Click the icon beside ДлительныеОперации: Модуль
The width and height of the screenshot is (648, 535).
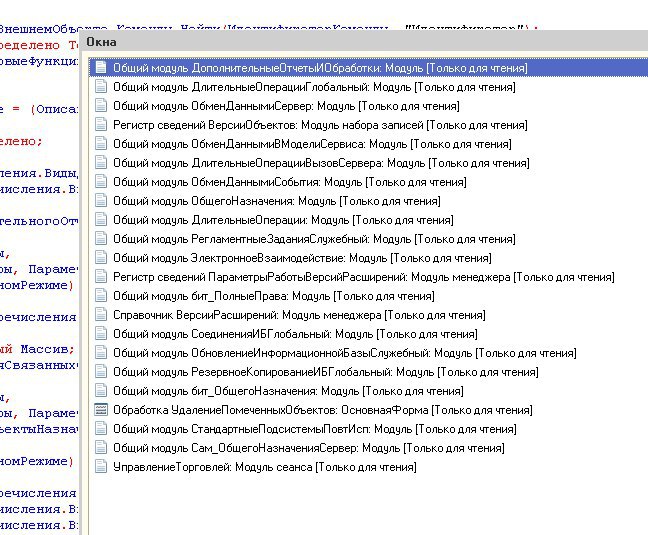point(101,220)
